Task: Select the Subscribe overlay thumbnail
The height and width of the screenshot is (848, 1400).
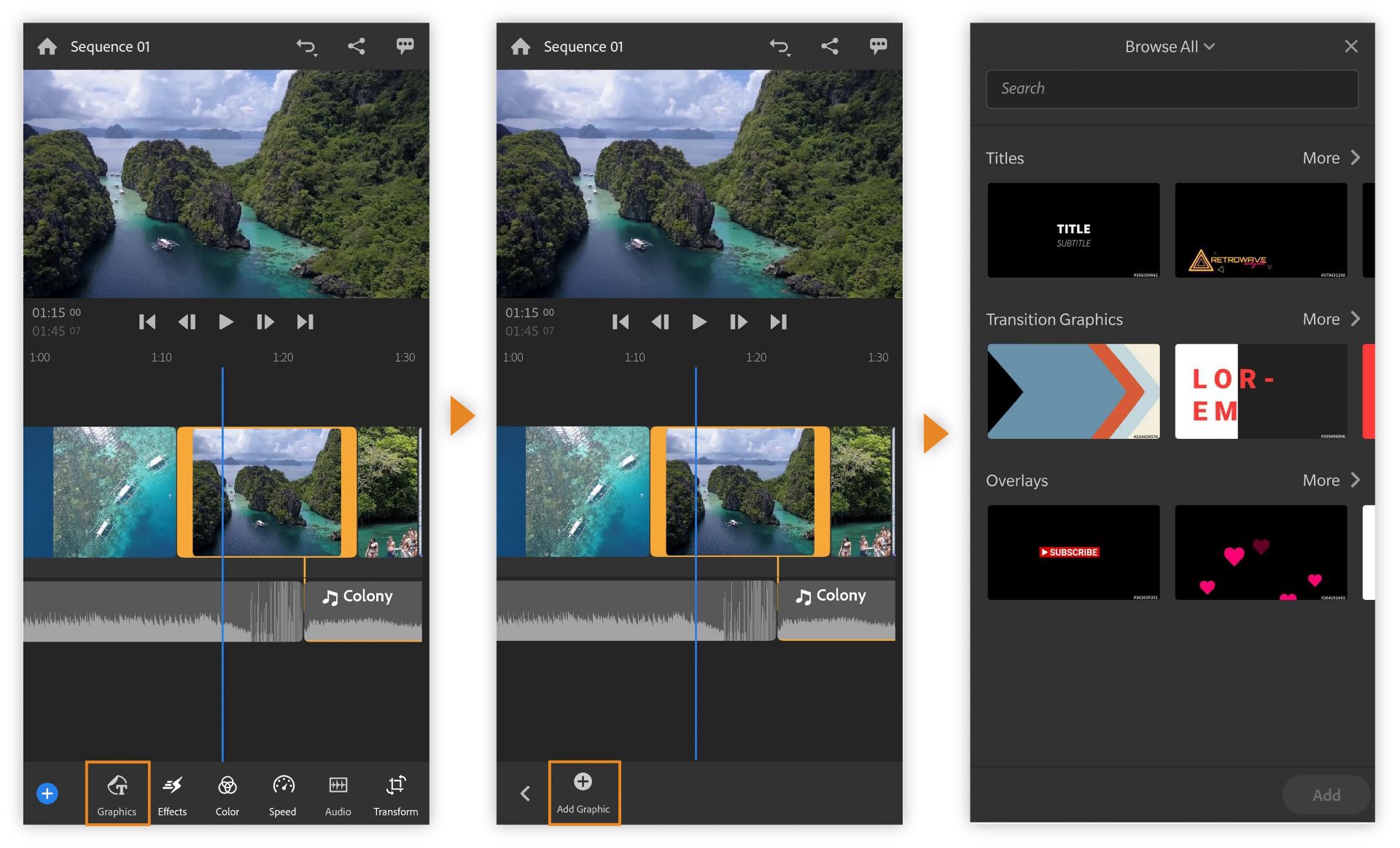Action: click(1073, 553)
